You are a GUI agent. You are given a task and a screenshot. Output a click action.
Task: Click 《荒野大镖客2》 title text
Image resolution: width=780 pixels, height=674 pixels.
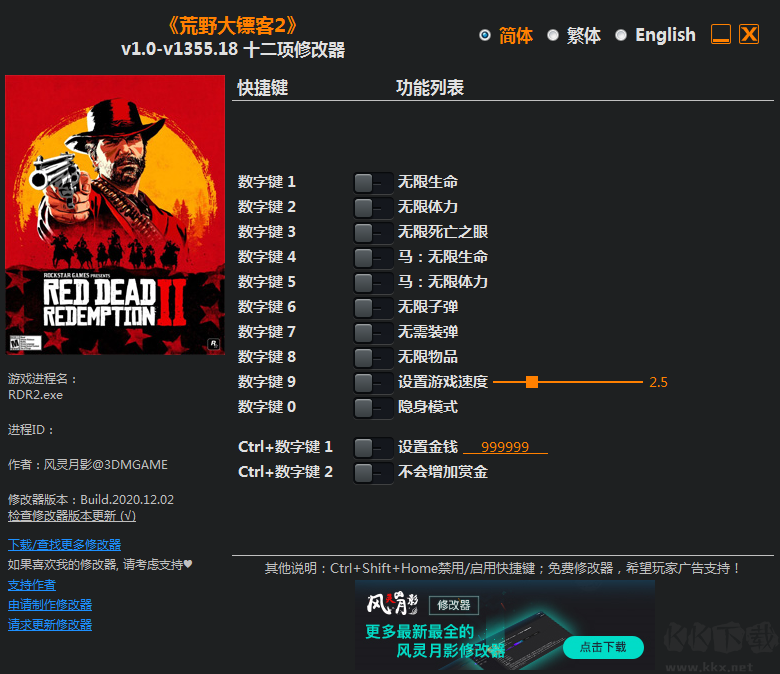[x=233, y=25]
